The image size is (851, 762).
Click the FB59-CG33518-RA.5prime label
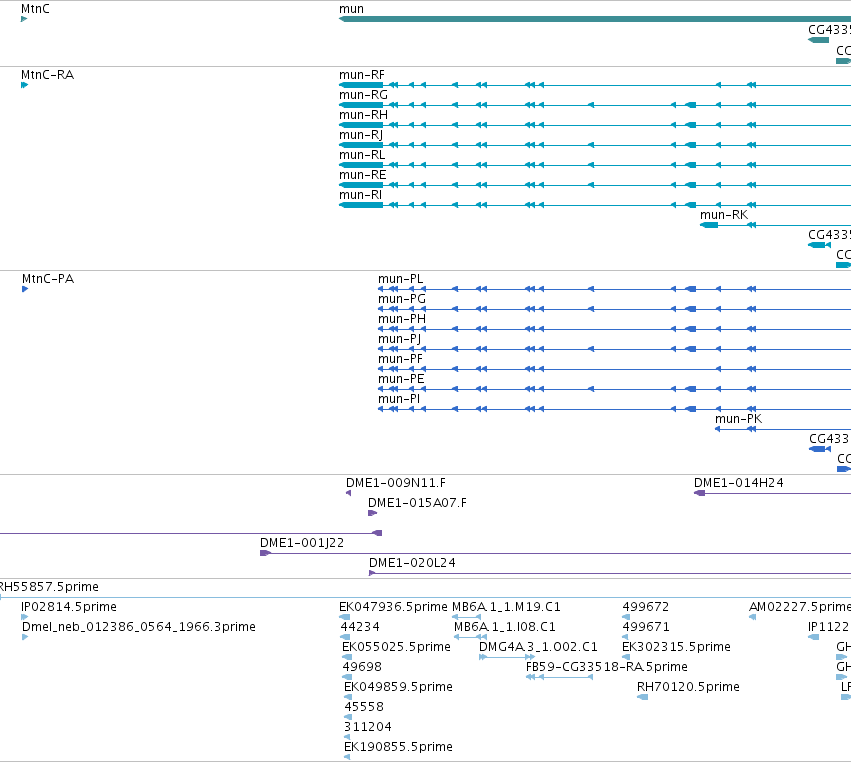click(607, 667)
